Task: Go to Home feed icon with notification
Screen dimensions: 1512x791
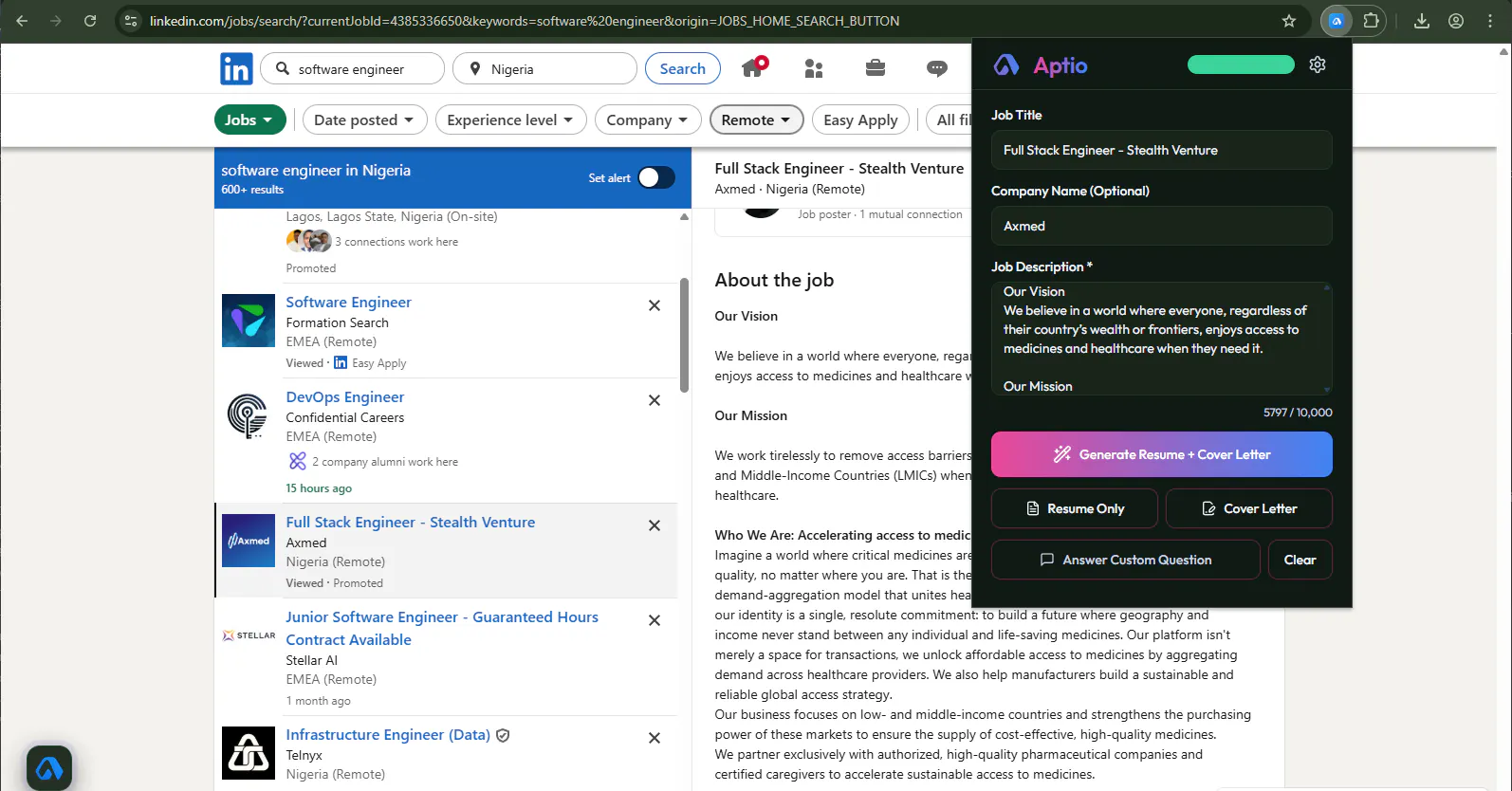Action: pos(754,67)
